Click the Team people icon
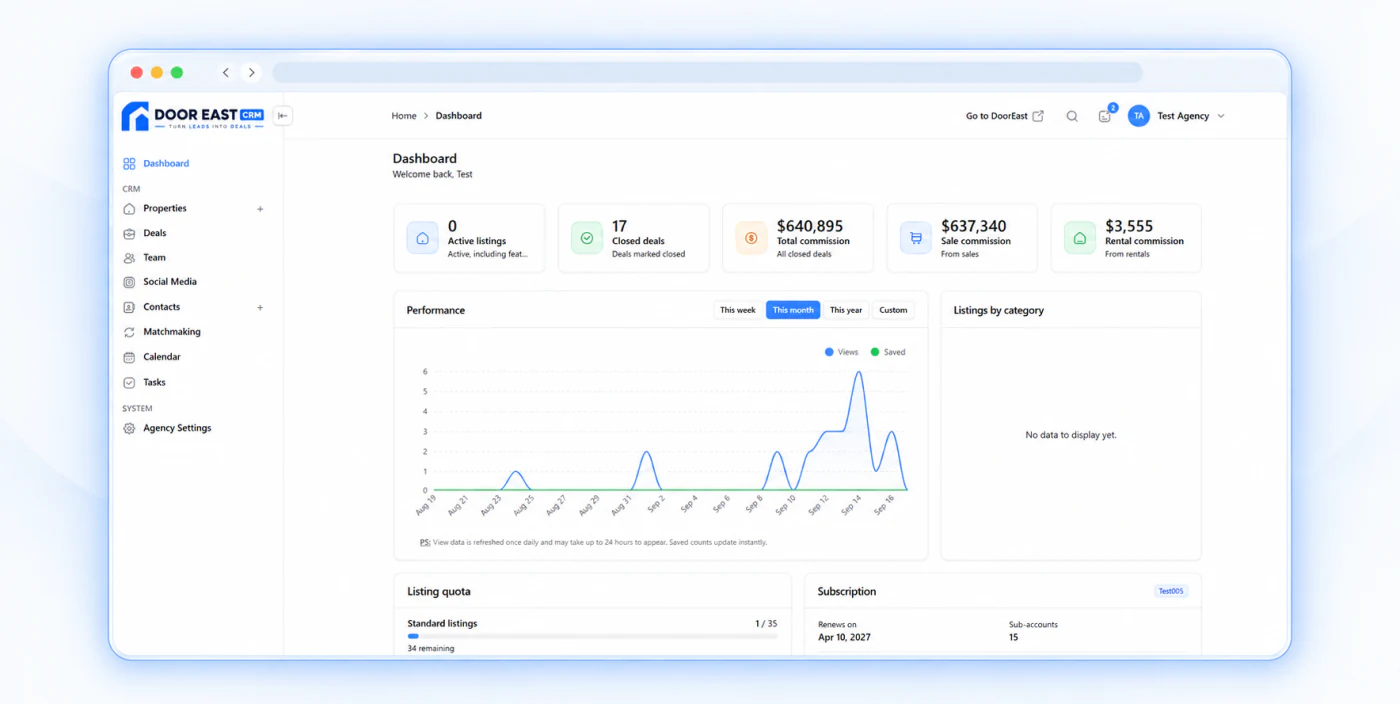This screenshot has width=1400, height=704. [x=129, y=257]
